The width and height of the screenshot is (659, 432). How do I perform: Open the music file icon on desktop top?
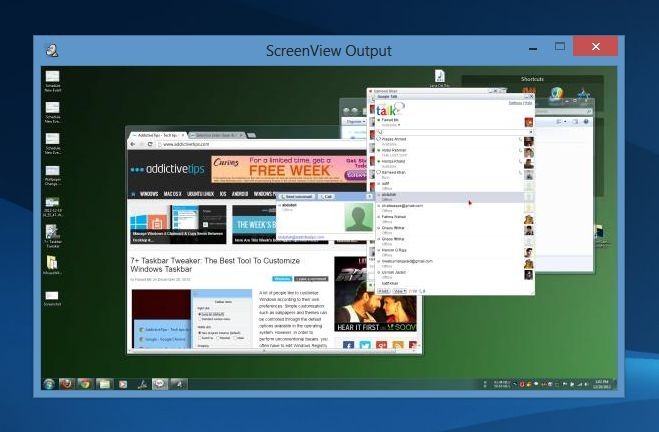[440, 78]
